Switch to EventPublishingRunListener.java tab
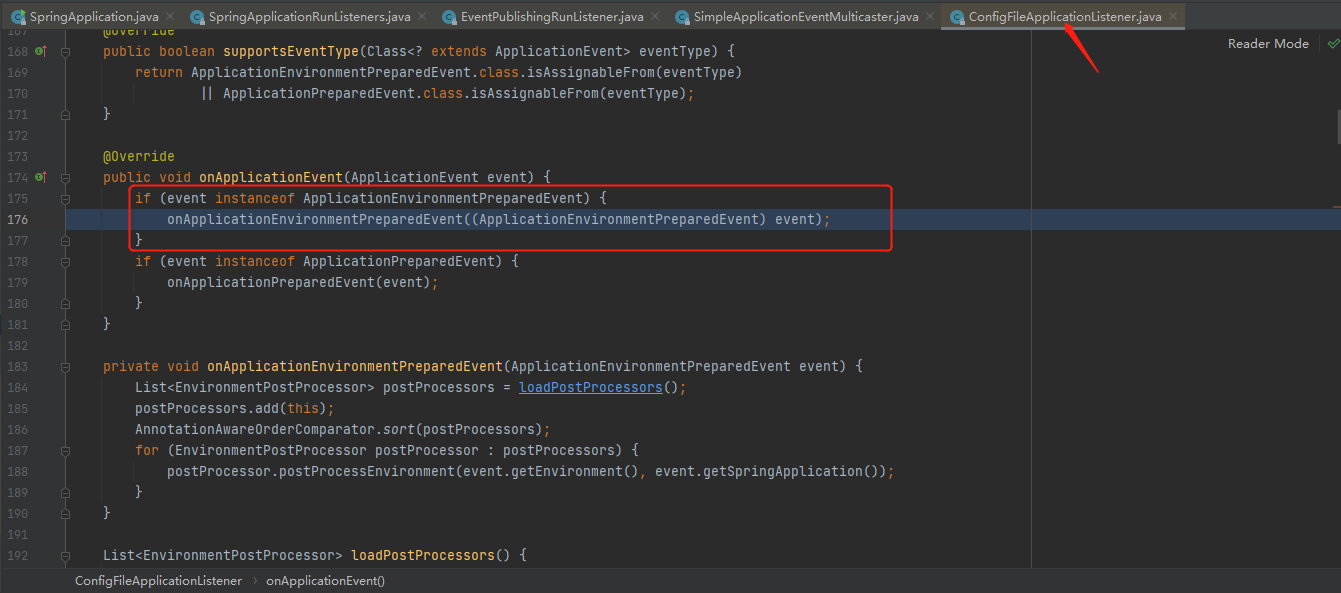The height and width of the screenshot is (593, 1341). (x=552, y=17)
